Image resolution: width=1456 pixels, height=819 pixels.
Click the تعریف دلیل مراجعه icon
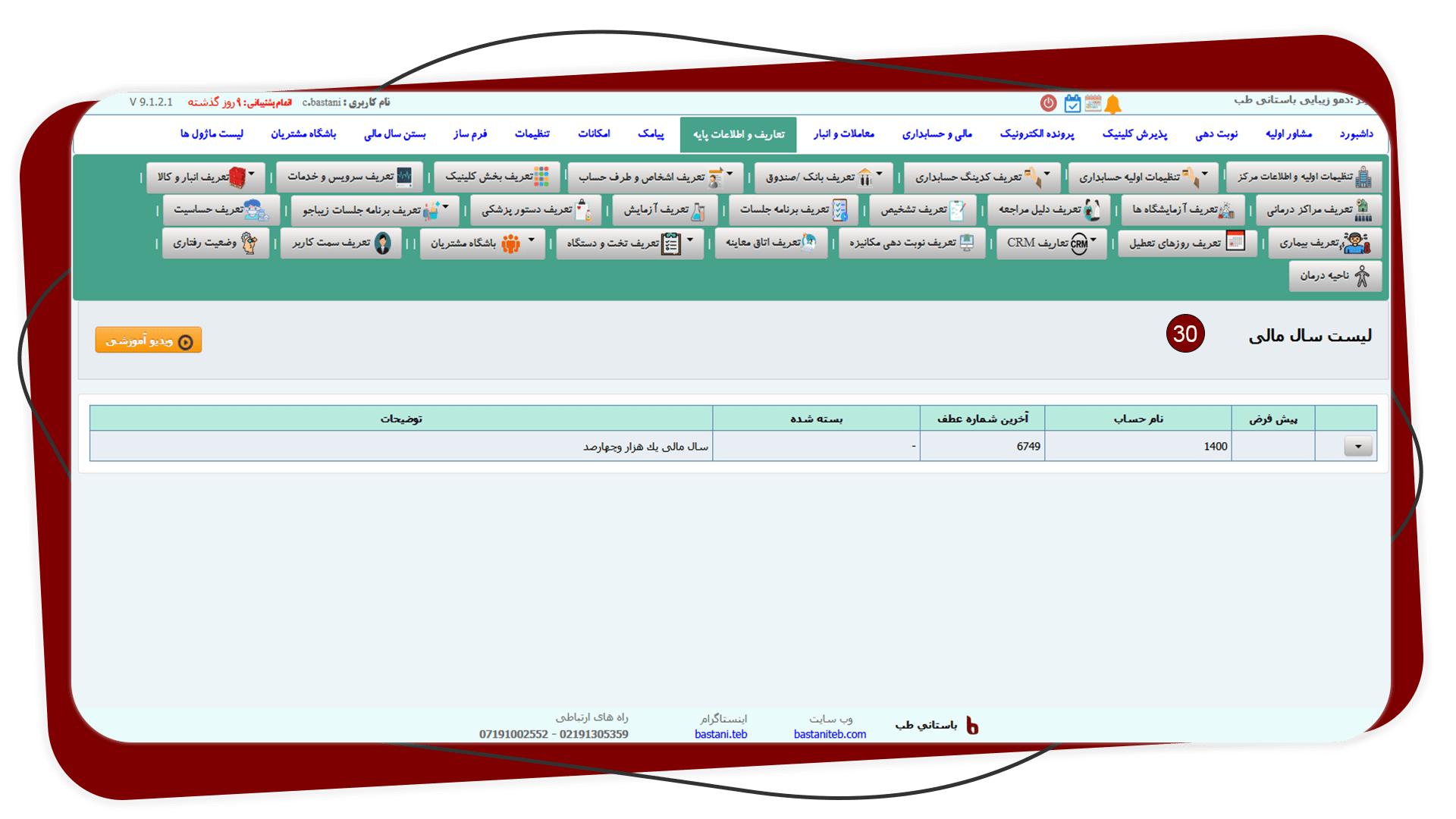point(1092,209)
